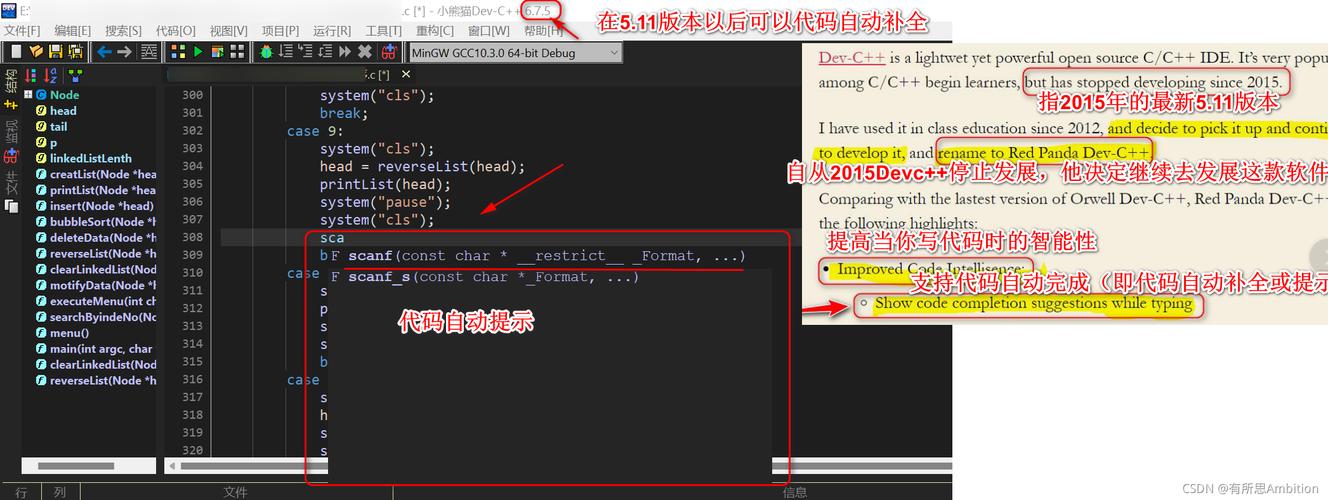Click the reformat code toolbar icon

pyautogui.click(x=149, y=52)
